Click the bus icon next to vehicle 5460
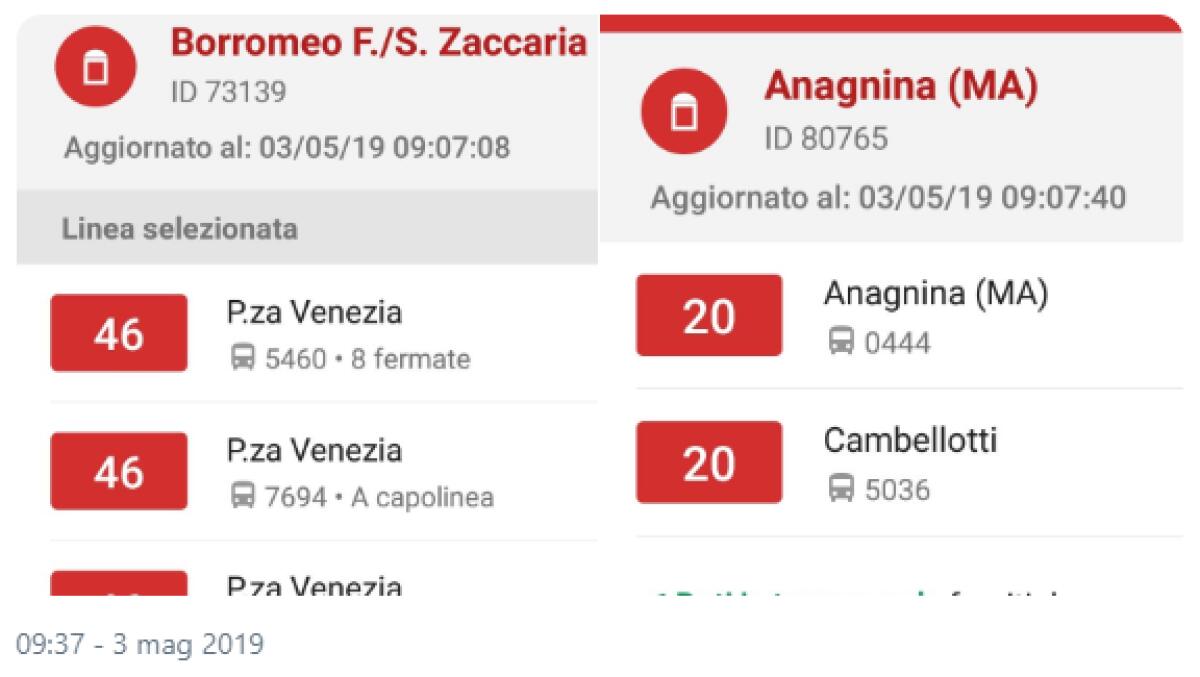 245,359
